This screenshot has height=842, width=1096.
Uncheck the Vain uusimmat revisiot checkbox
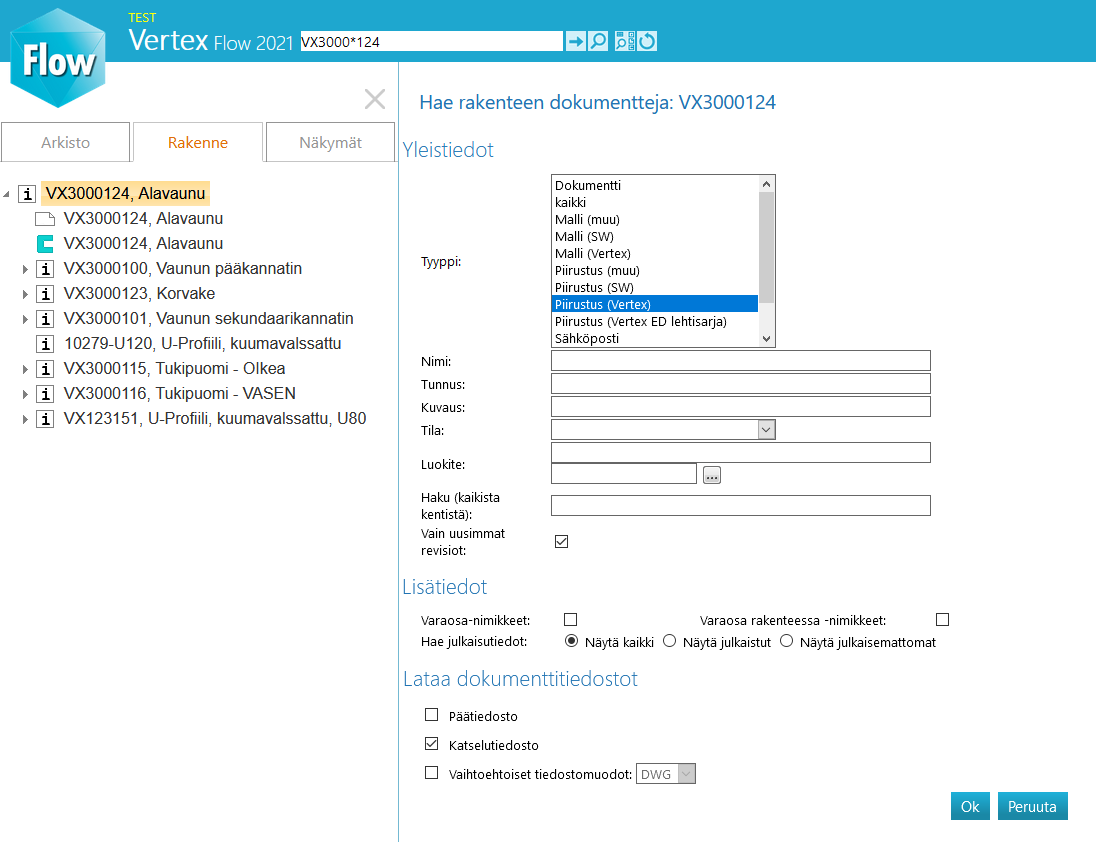(562, 542)
